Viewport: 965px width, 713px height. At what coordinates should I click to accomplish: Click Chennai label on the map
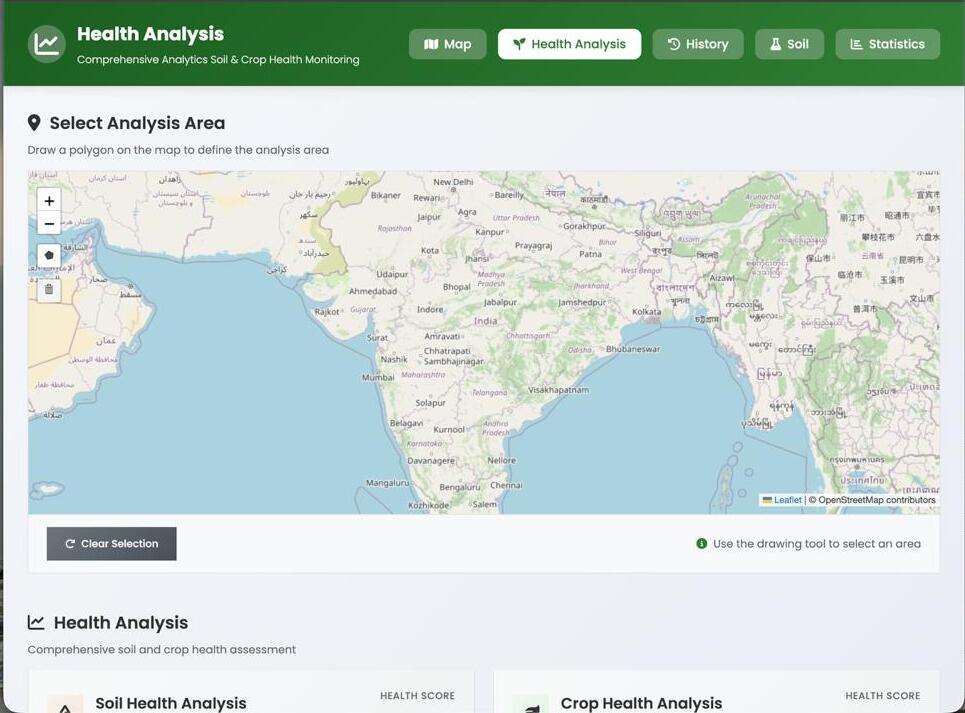[x=506, y=485]
